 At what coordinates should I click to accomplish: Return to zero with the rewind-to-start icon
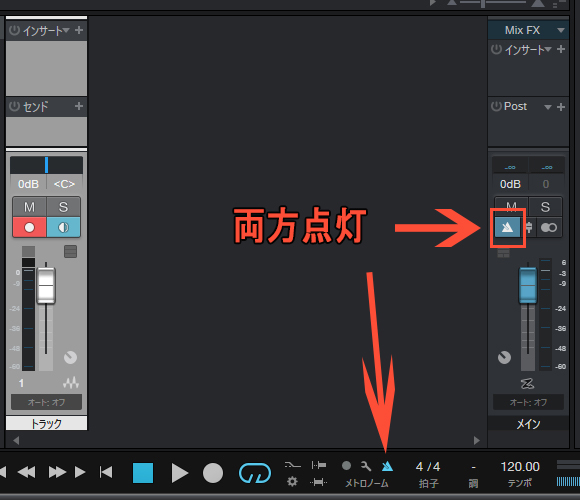point(106,472)
